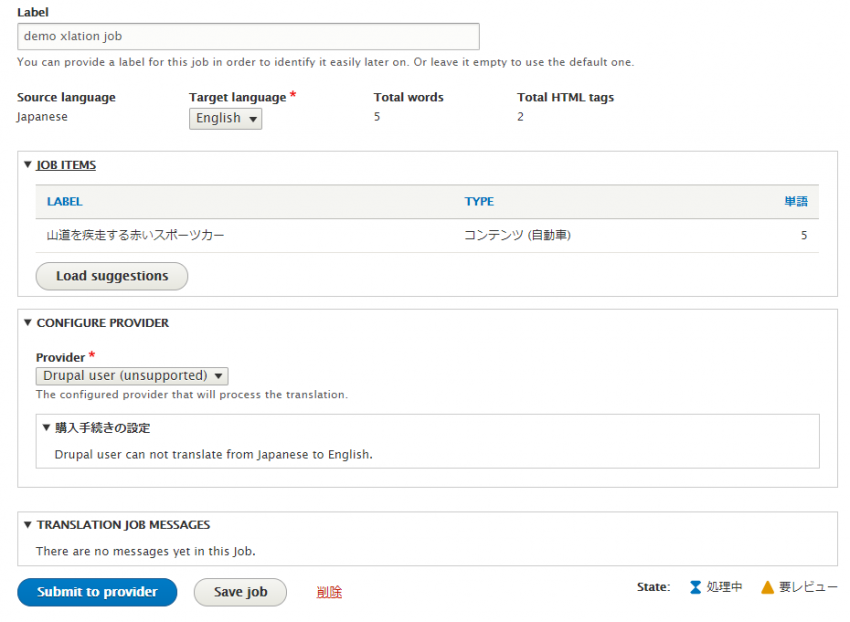This screenshot has height=622, width=850.
Task: Click the hourglass processing state icon
Action: [695, 588]
